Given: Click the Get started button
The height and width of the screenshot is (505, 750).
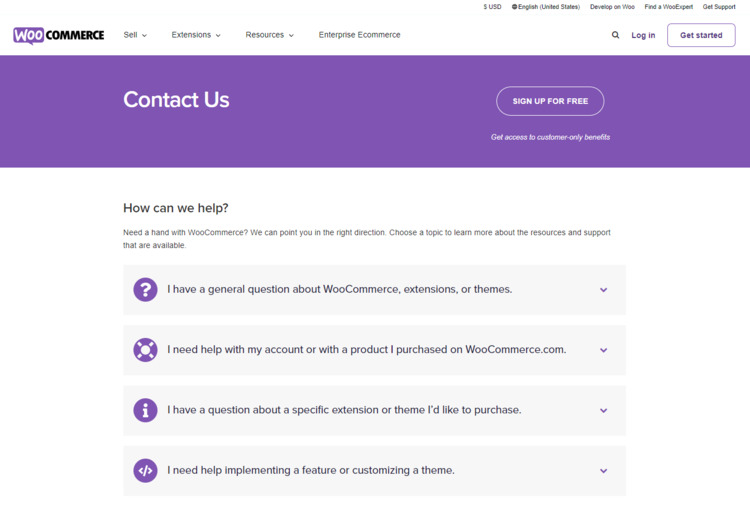Looking at the screenshot, I should [x=701, y=35].
